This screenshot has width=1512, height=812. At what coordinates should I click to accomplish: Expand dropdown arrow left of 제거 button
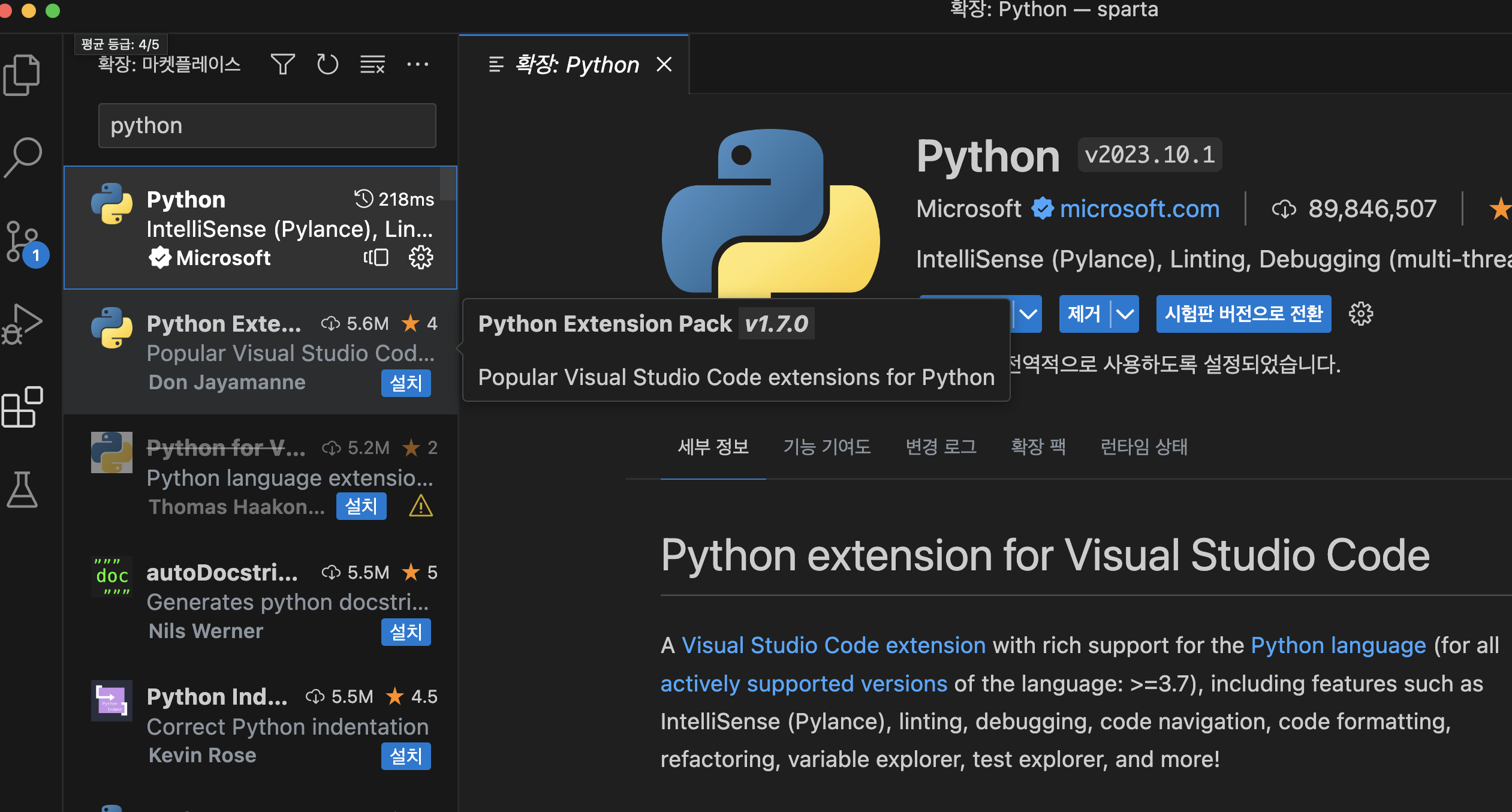[x=1028, y=314]
